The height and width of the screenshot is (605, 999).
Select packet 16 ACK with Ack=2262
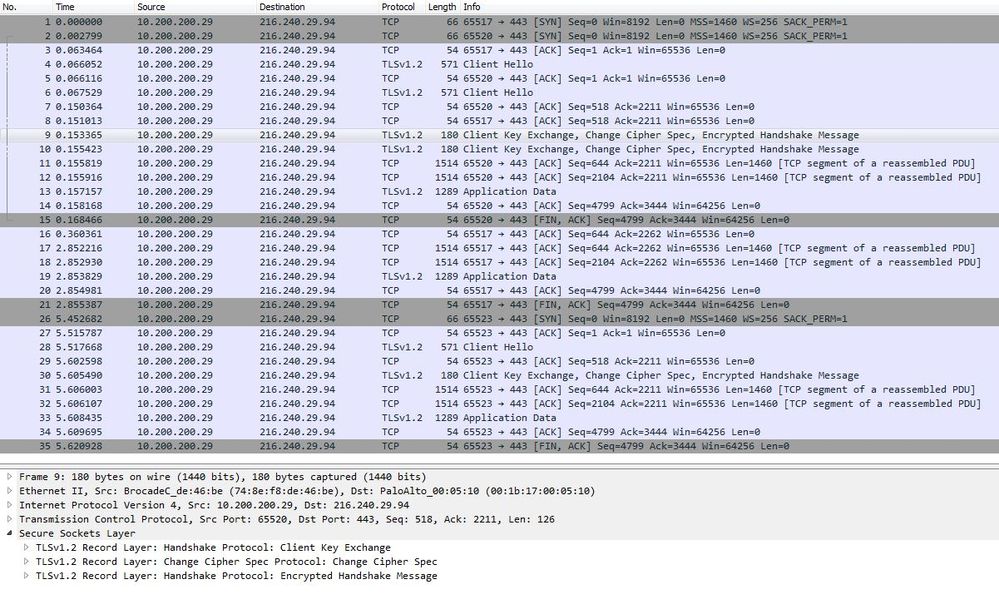pos(500,234)
